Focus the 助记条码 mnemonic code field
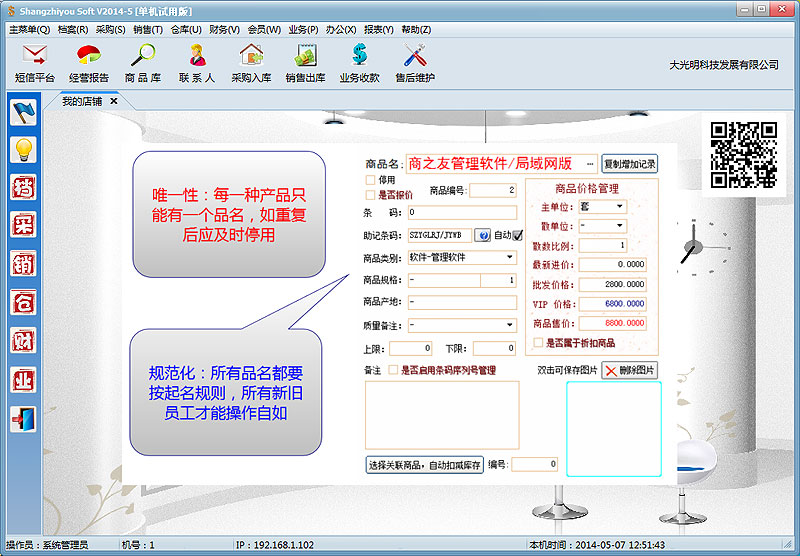Screen dimensions: 800x556 440,235
